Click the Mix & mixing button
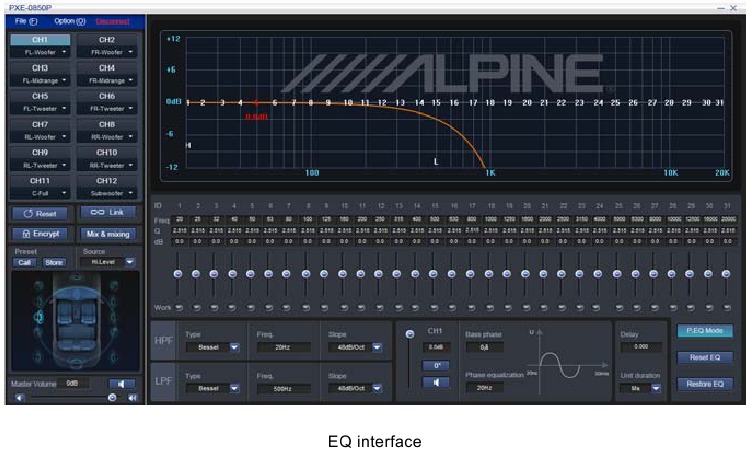This screenshot has width=750, height=449. pyautogui.click(x=108, y=234)
